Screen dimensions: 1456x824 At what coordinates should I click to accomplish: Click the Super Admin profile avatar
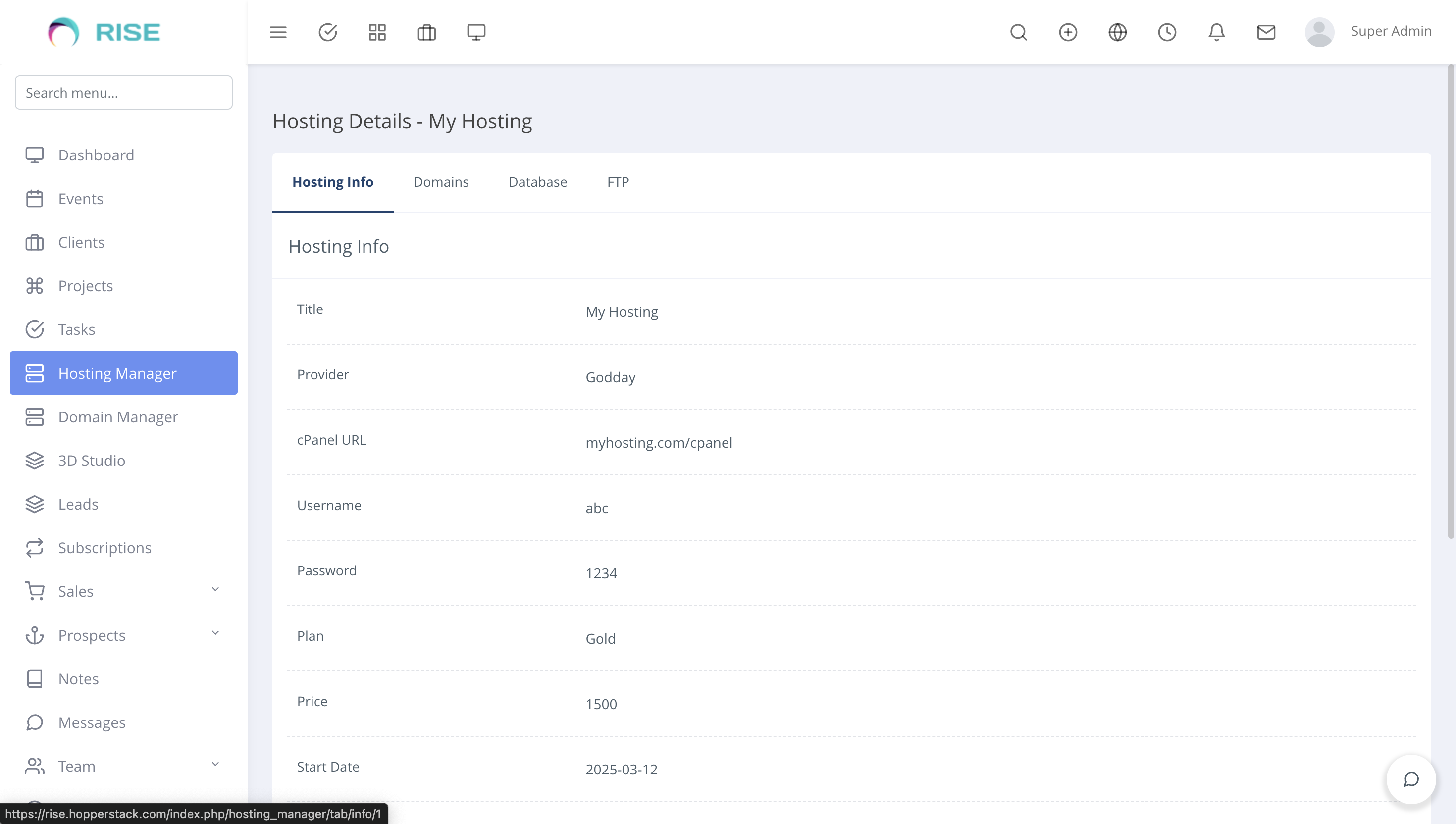tap(1319, 32)
